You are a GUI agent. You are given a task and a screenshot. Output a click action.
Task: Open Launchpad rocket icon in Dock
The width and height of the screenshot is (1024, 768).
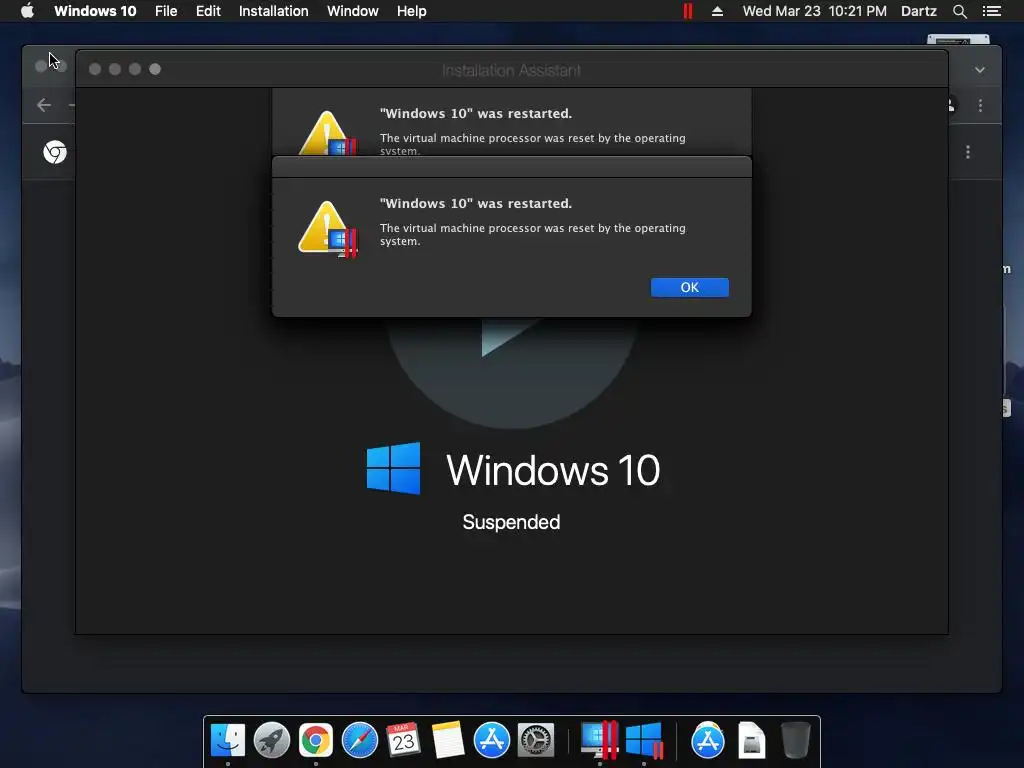[x=272, y=741]
